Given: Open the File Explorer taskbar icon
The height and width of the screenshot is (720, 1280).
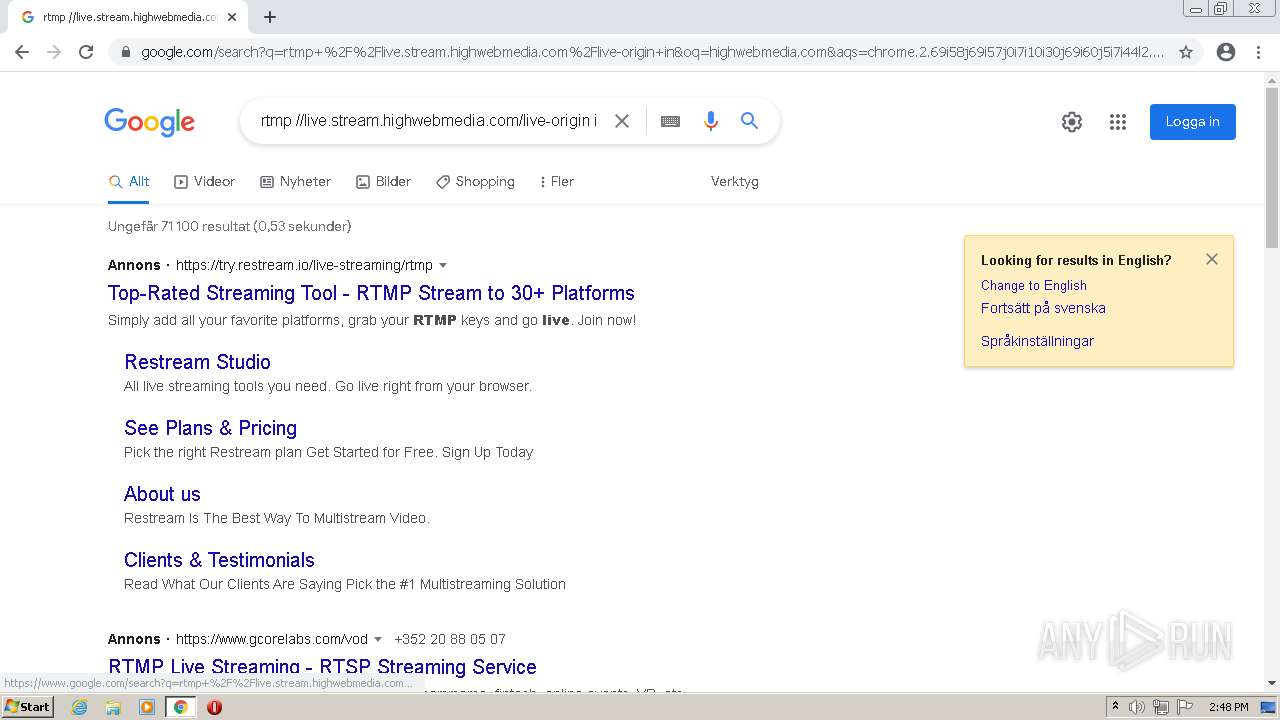Looking at the screenshot, I should [x=113, y=707].
